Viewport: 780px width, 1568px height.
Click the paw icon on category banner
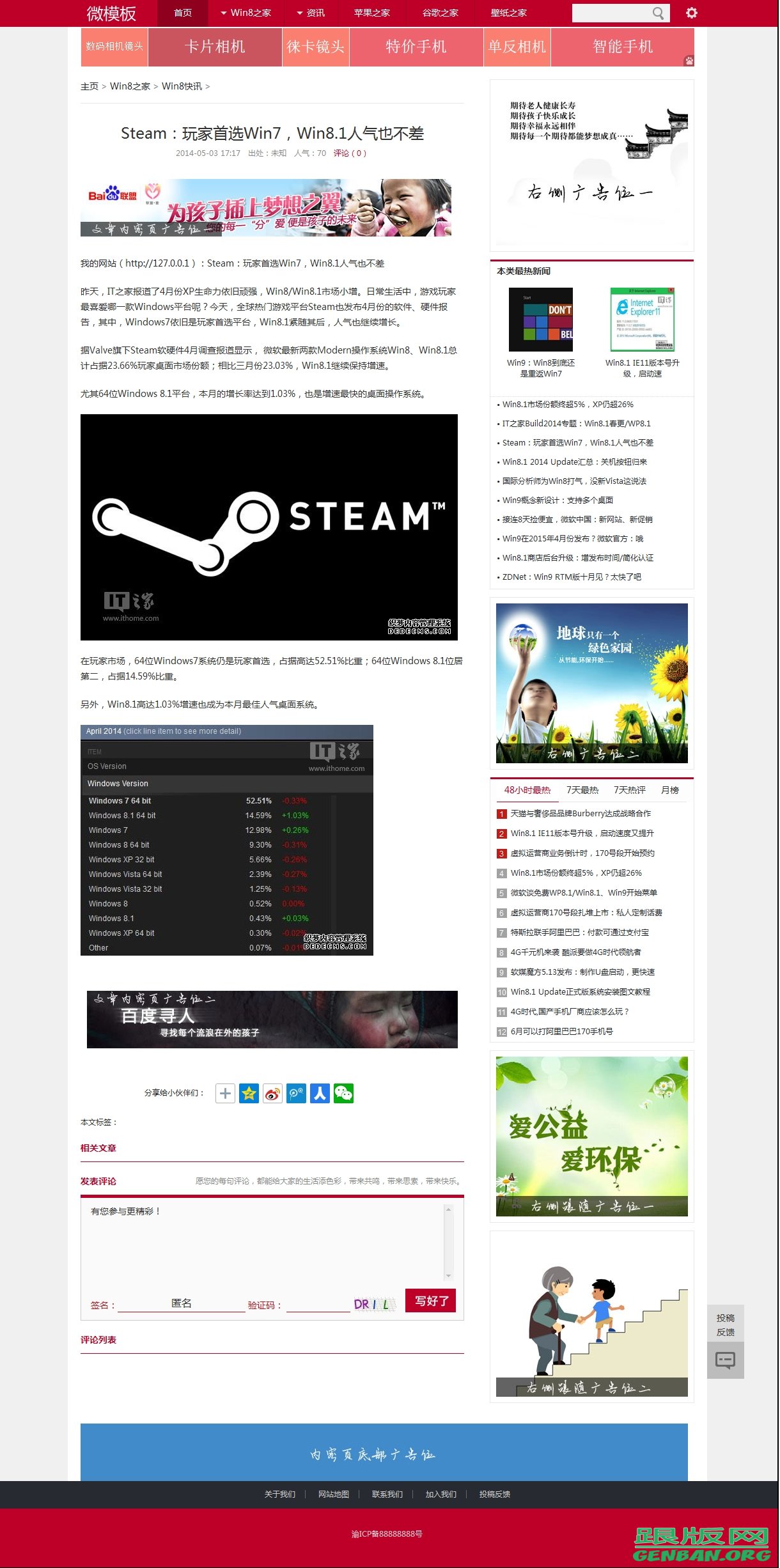pyautogui.click(x=689, y=61)
